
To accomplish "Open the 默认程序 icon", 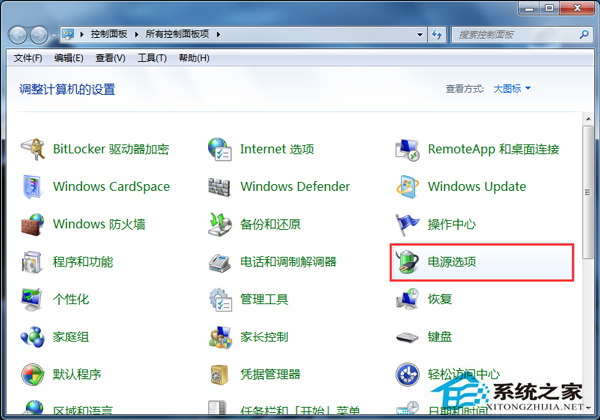I will click(x=33, y=374).
